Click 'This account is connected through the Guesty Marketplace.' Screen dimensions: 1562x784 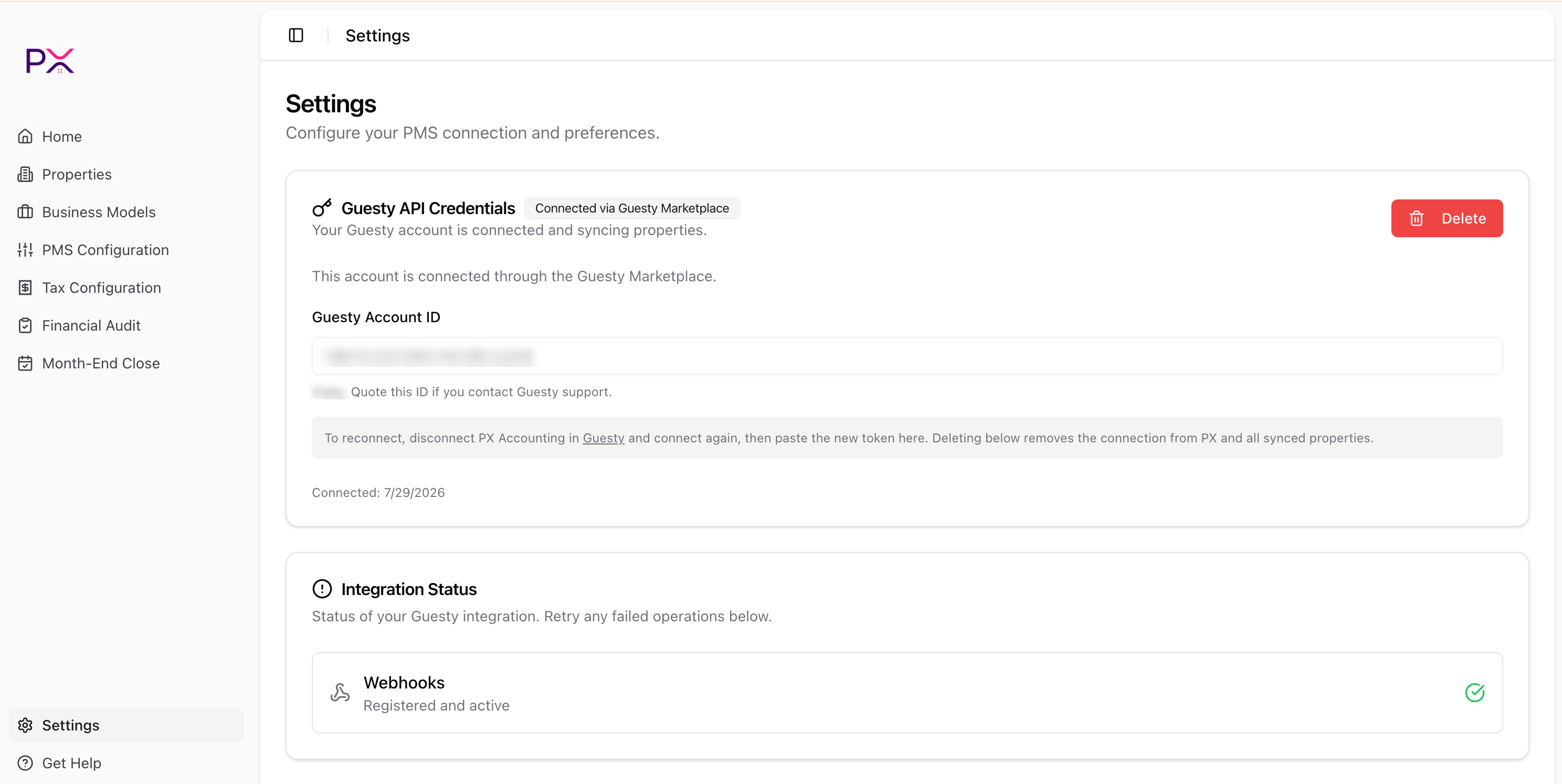(x=514, y=276)
